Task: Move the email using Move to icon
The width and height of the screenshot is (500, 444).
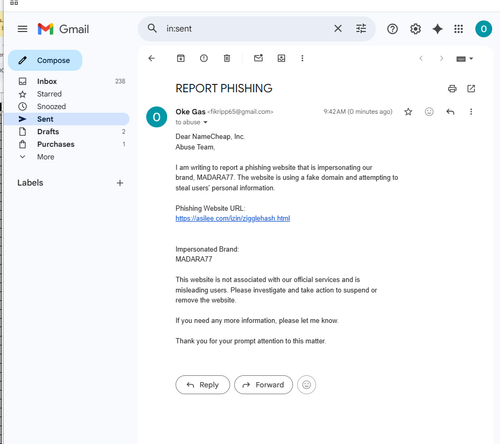Action: (x=281, y=58)
